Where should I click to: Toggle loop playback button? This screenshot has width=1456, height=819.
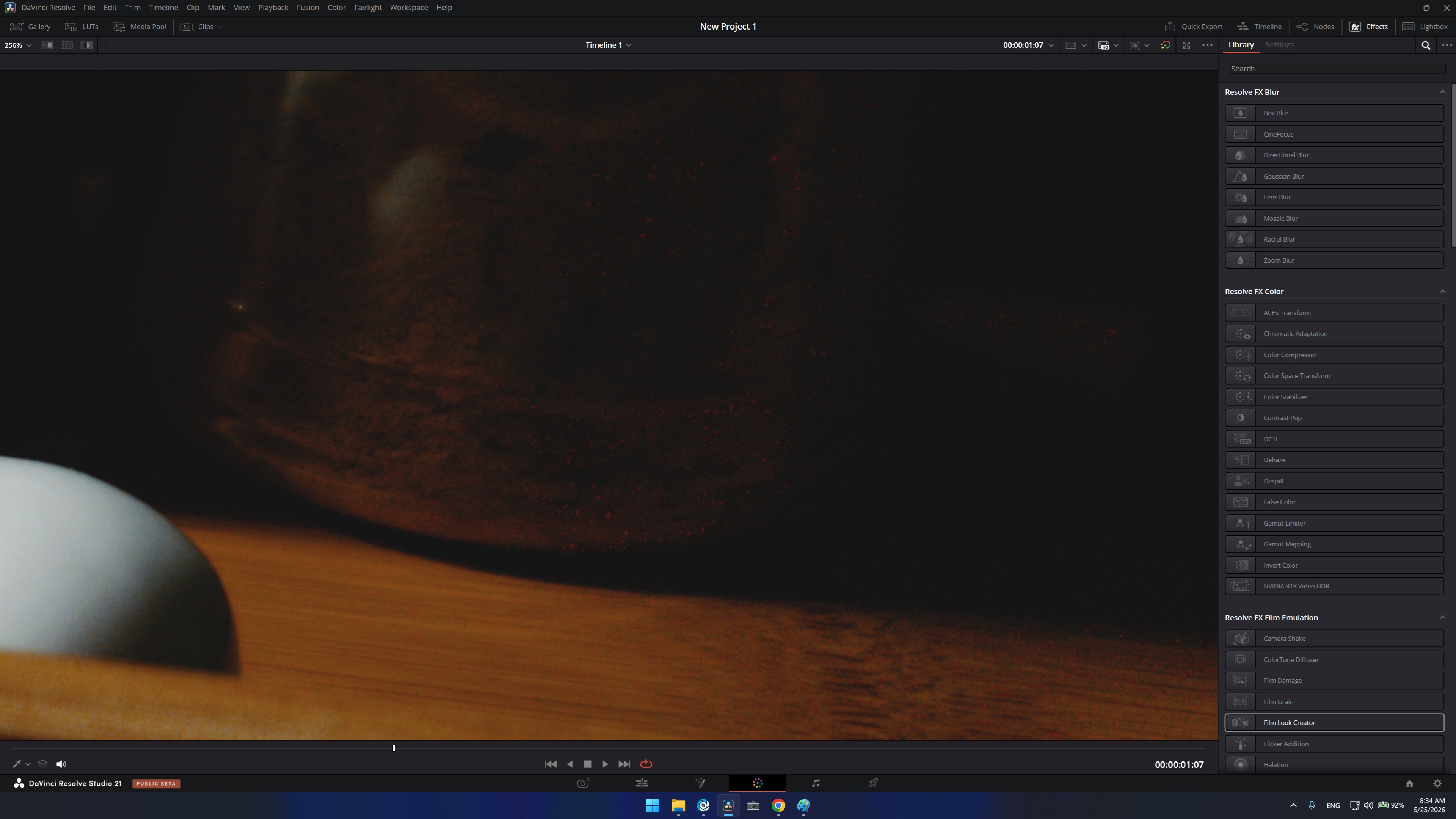[x=646, y=764]
